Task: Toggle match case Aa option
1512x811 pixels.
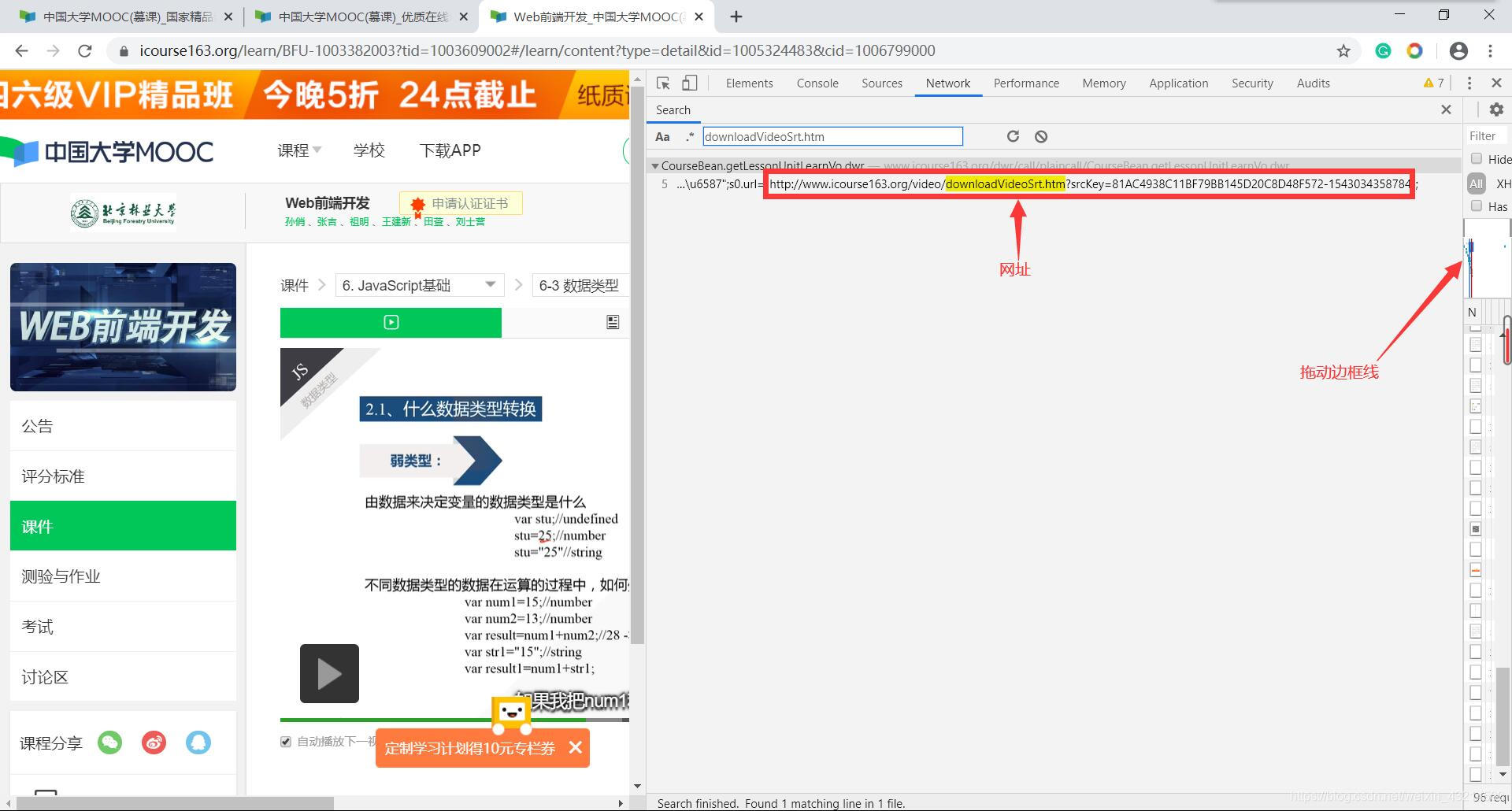Action: pos(662,136)
